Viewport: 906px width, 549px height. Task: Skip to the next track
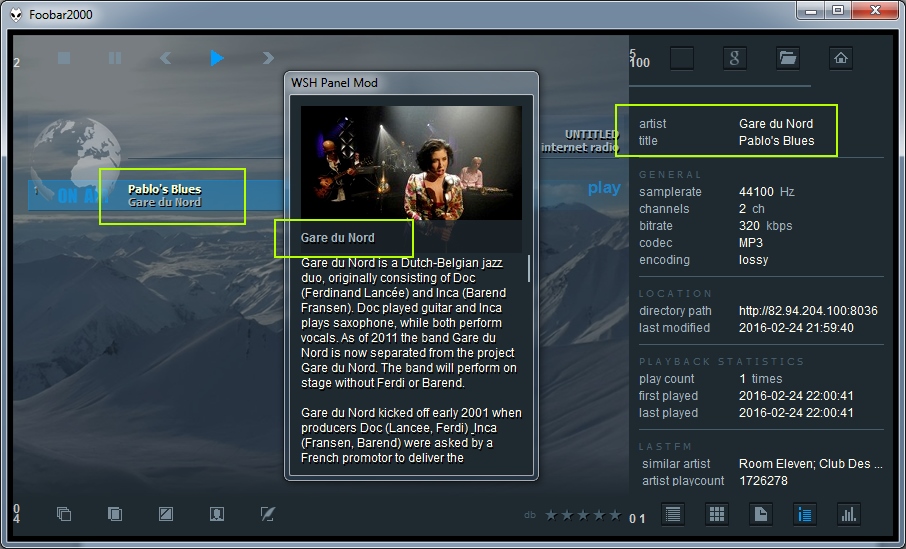tap(268, 58)
